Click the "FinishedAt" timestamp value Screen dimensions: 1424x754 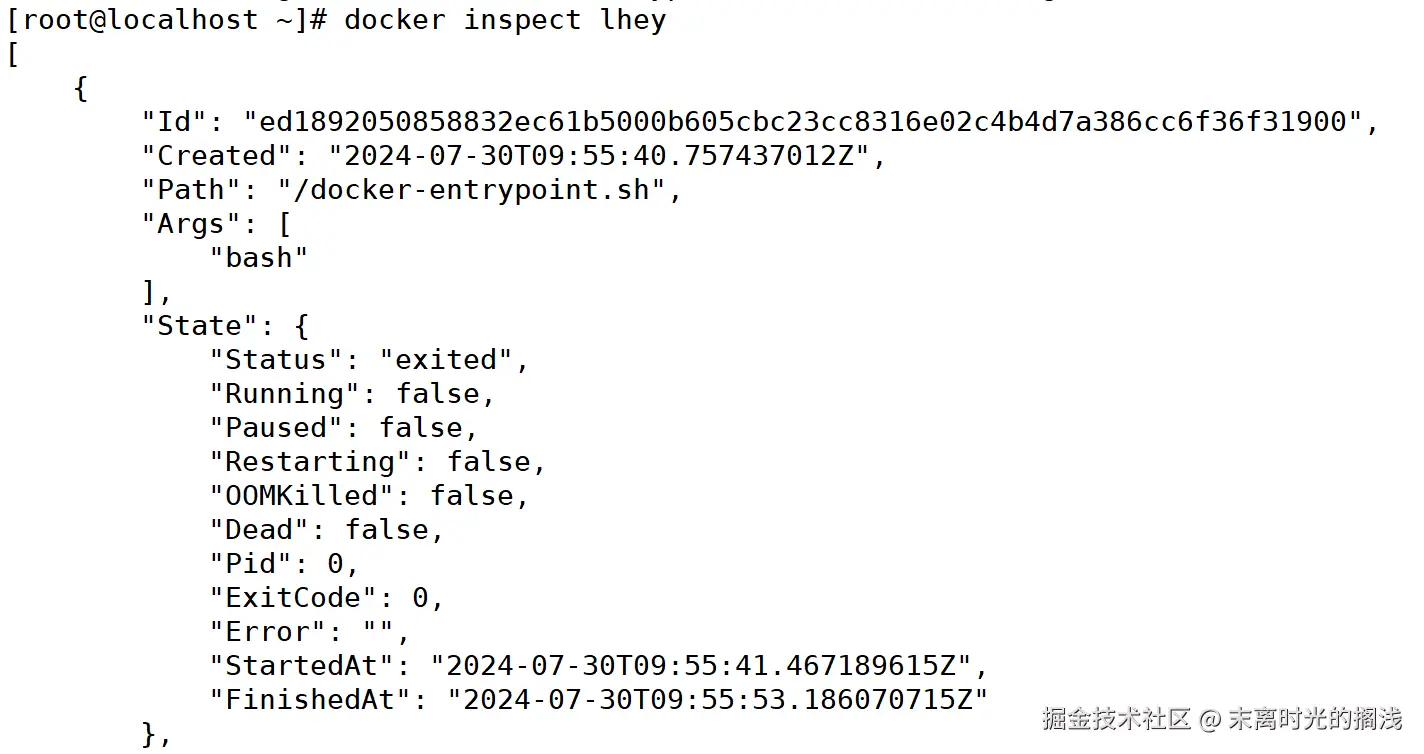[x=718, y=700]
